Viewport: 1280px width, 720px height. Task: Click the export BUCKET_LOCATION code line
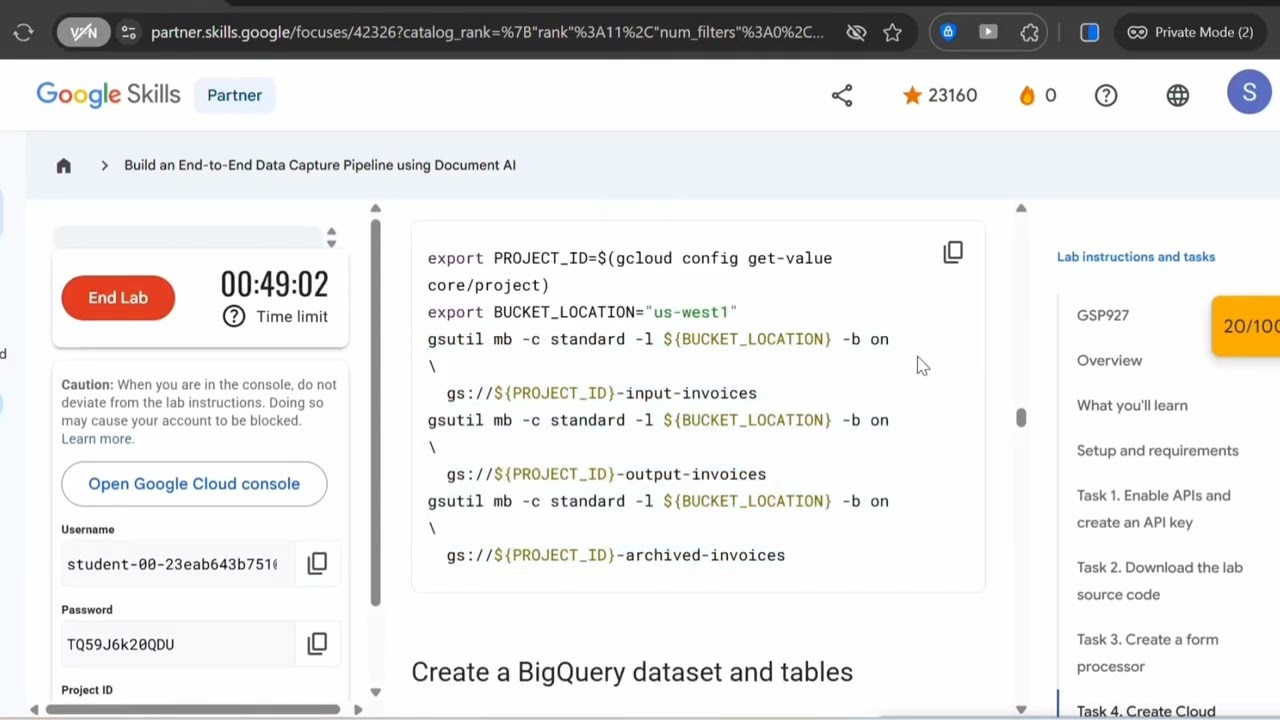pos(582,312)
